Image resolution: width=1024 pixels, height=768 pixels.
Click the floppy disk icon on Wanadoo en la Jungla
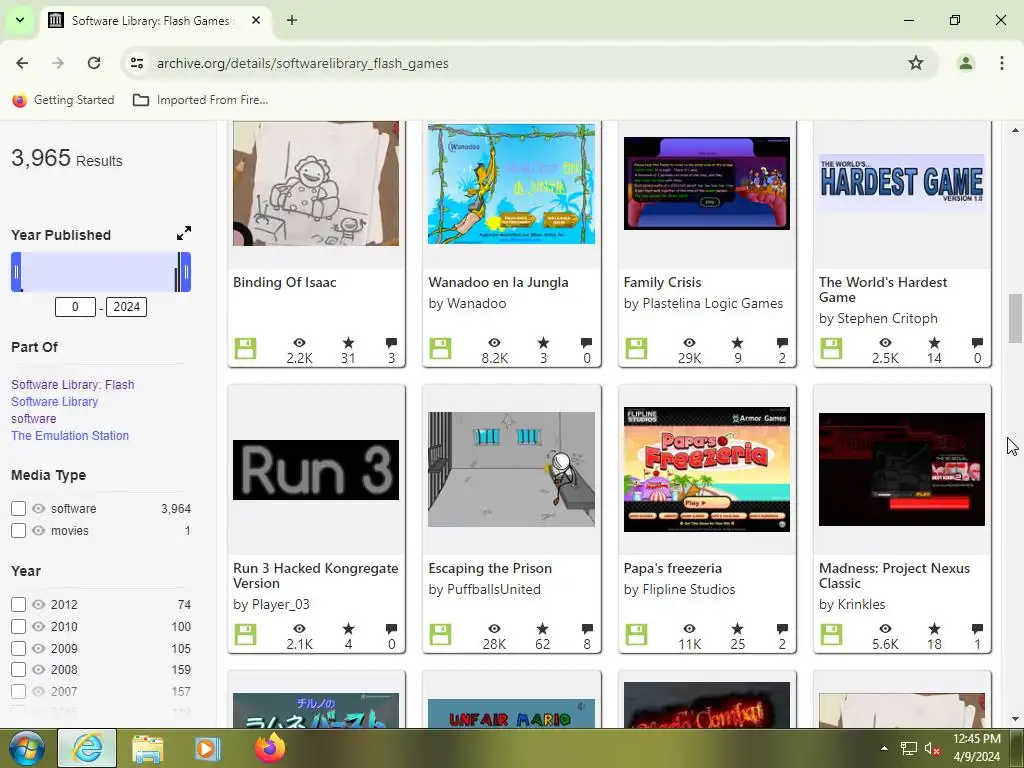[x=440, y=348]
